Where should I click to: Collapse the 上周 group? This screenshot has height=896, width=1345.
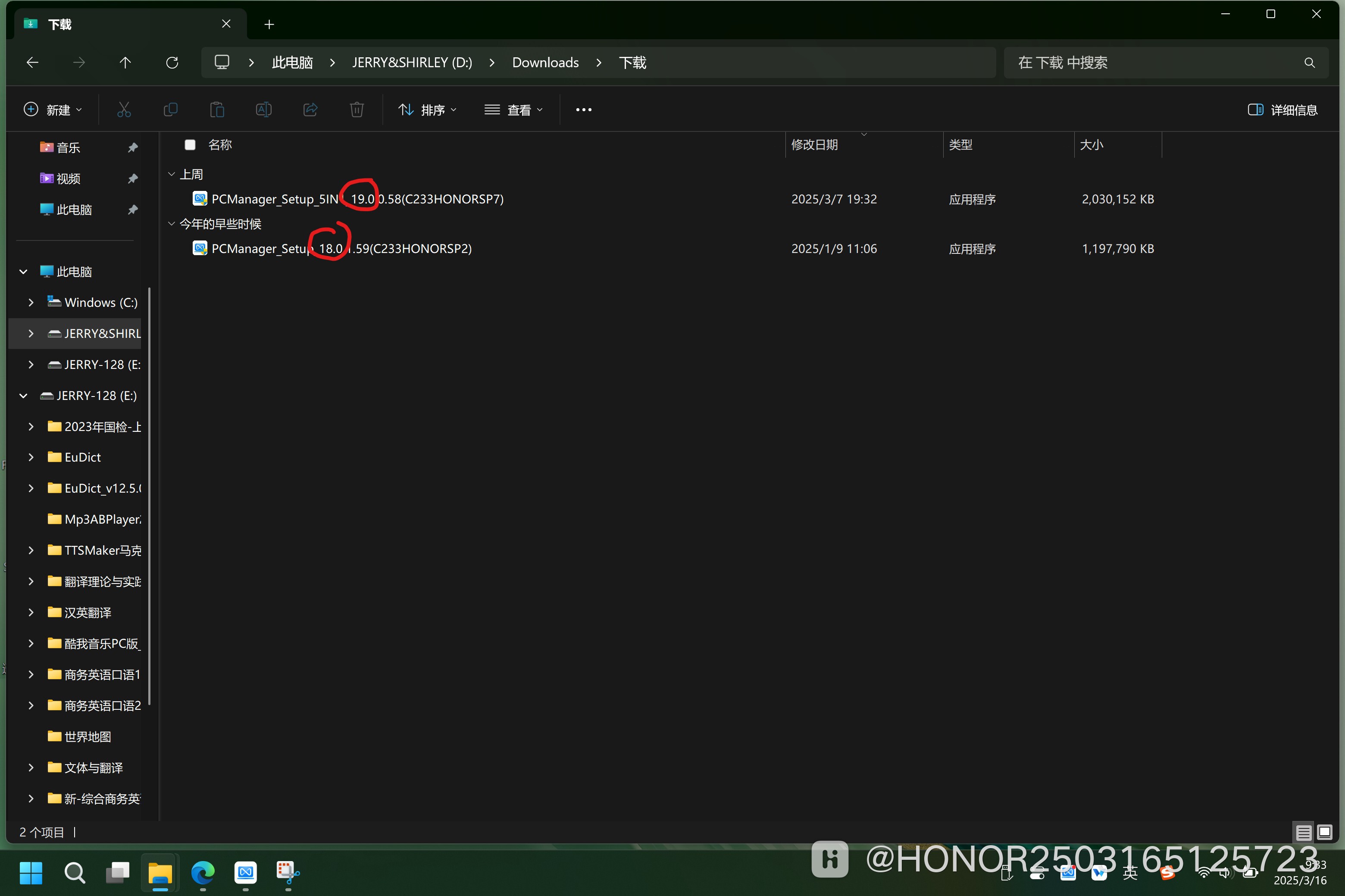(x=171, y=174)
